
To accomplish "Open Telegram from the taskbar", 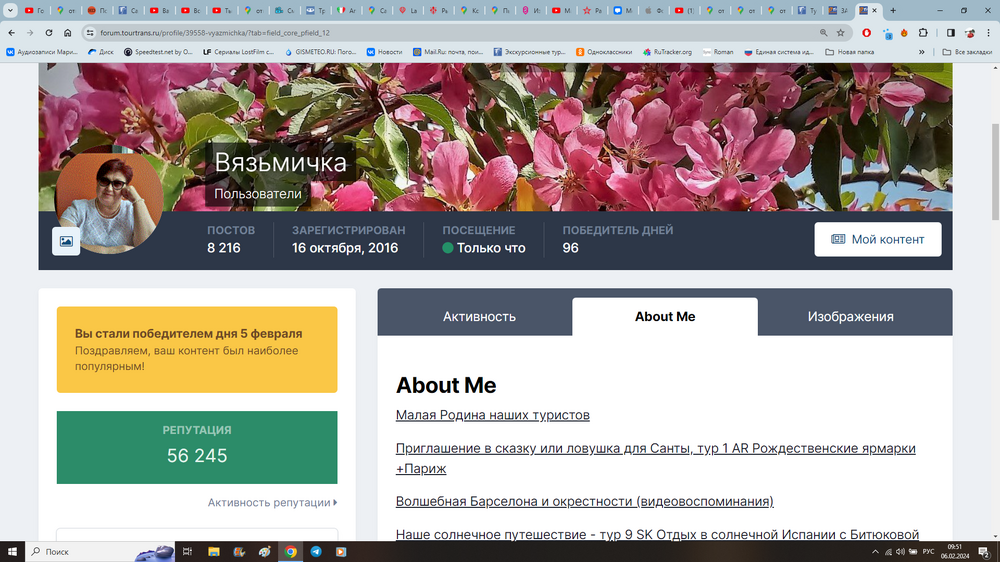I will [316, 551].
